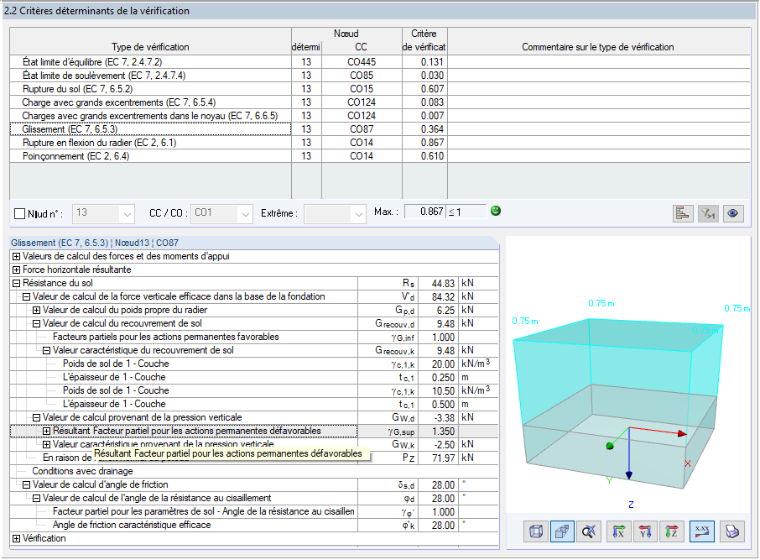Toggle the x.xx dimension values display
The image size is (760, 560).
[702, 531]
